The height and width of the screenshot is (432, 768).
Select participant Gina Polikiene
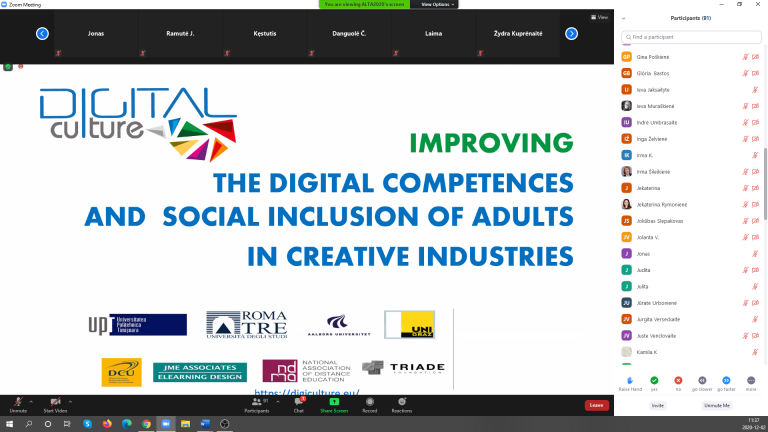point(691,57)
